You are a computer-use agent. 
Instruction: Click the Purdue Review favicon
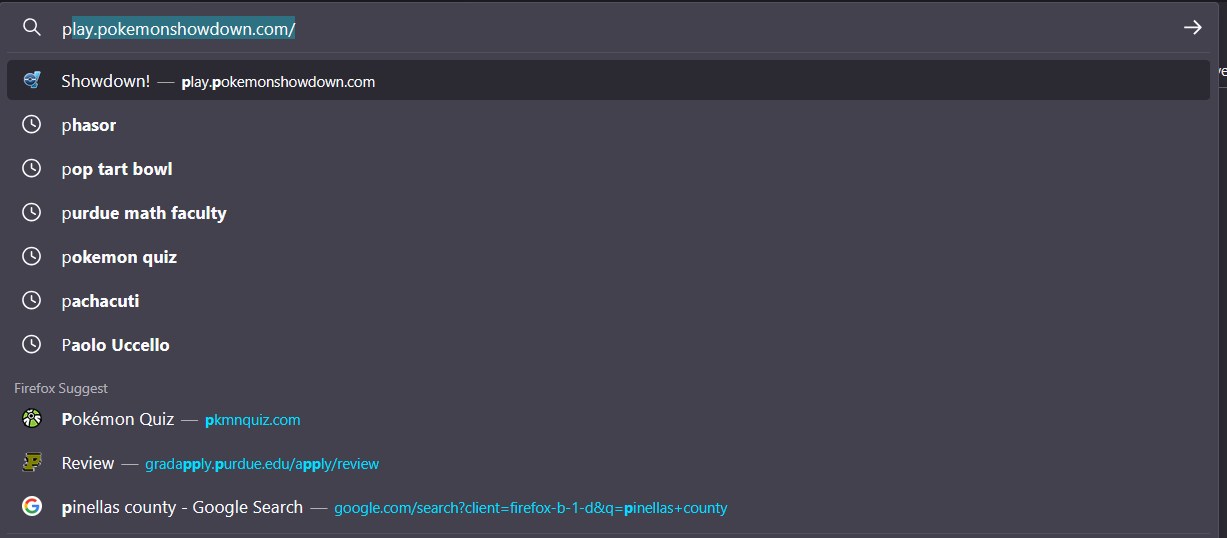click(32, 463)
